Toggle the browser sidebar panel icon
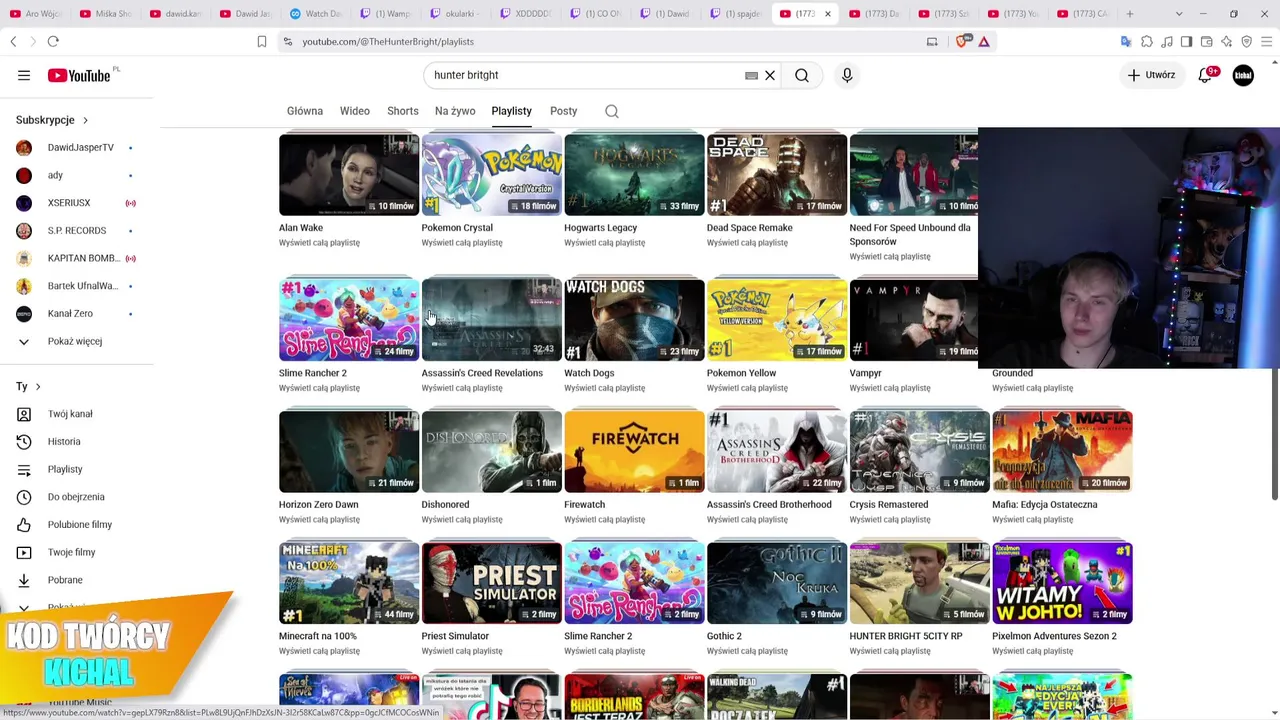 point(1186,42)
